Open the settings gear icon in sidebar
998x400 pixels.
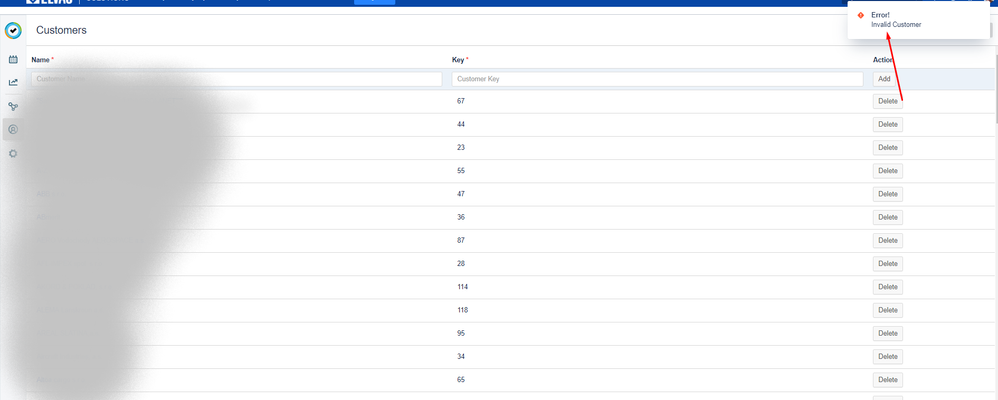(x=13, y=154)
